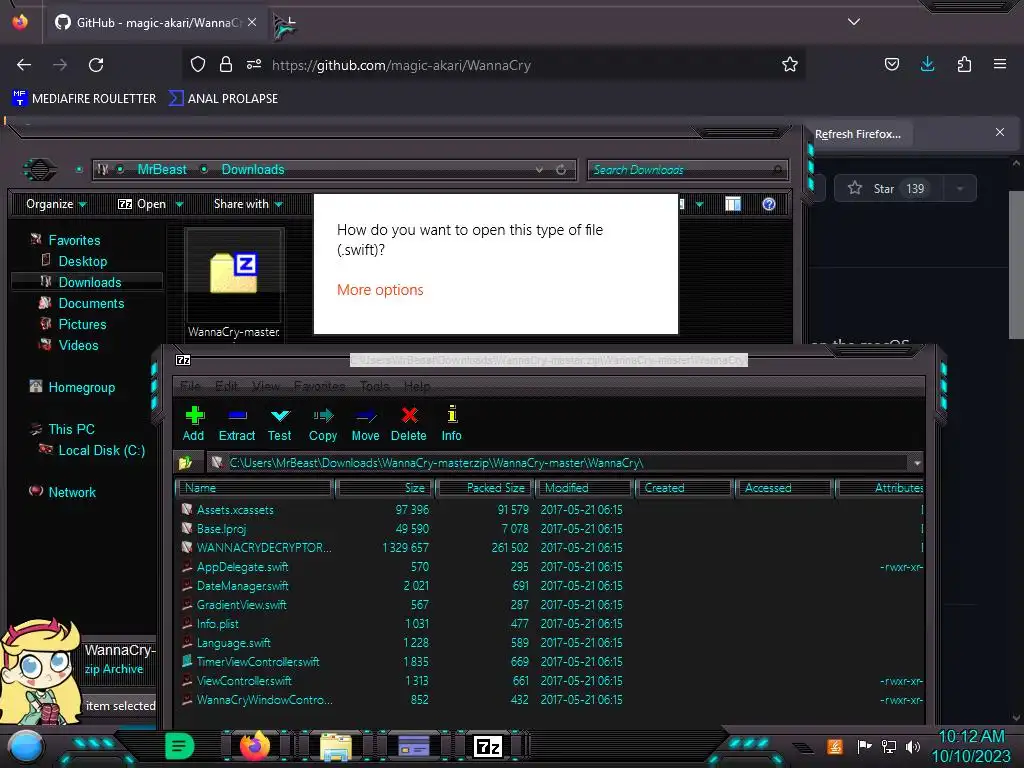Sort 7-Zip list by Size column
This screenshot has height=768, width=1024.
pyautogui.click(x=384, y=488)
